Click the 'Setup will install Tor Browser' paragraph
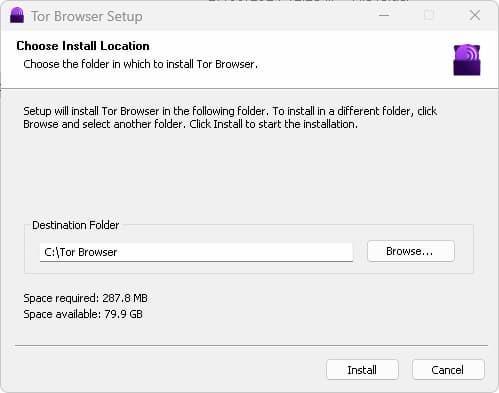The image size is (499, 393). (230, 117)
